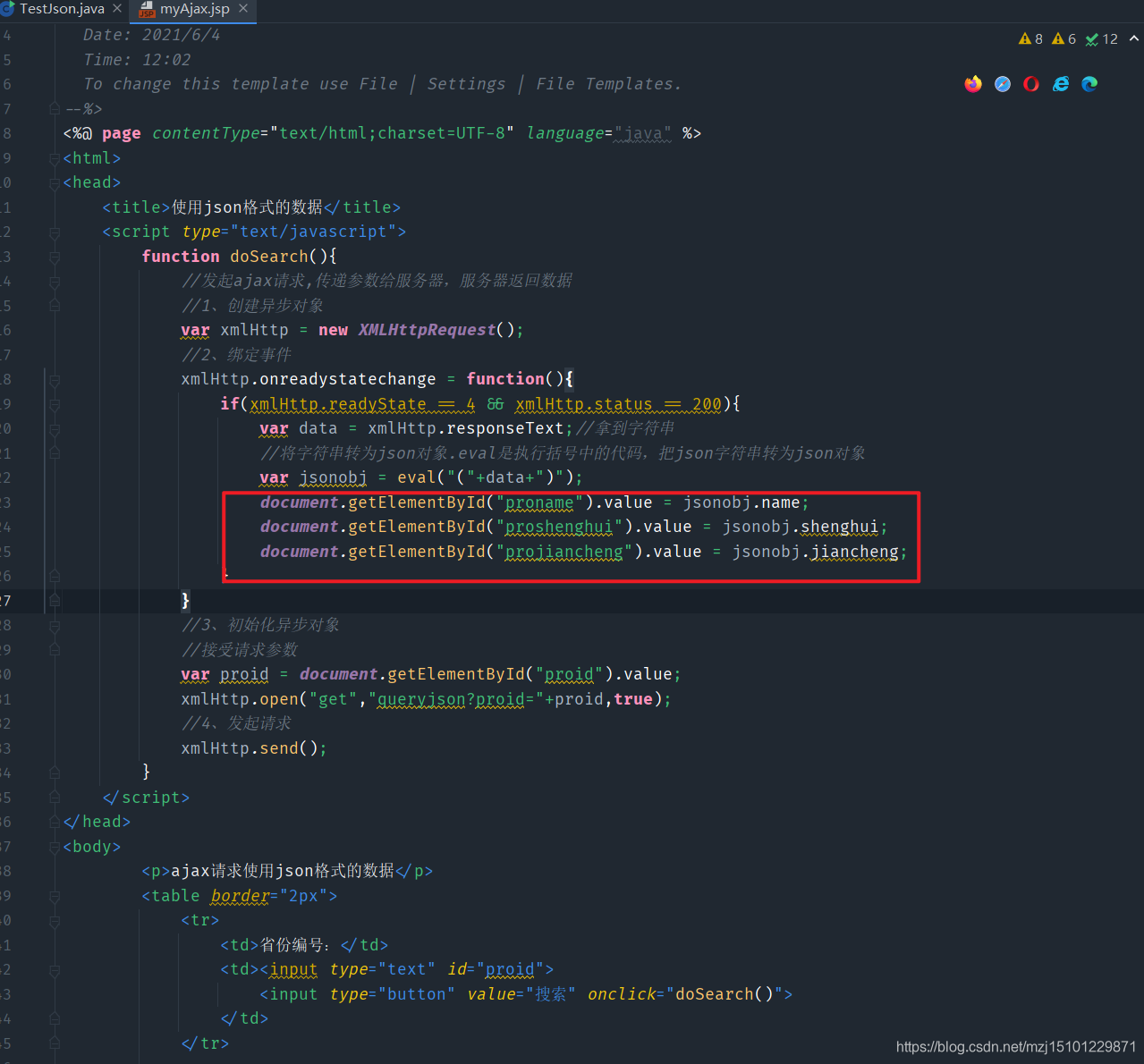Image resolution: width=1144 pixels, height=1064 pixels.
Task: Place cursor on XMLHttpRequest constructor text
Action: click(427, 330)
